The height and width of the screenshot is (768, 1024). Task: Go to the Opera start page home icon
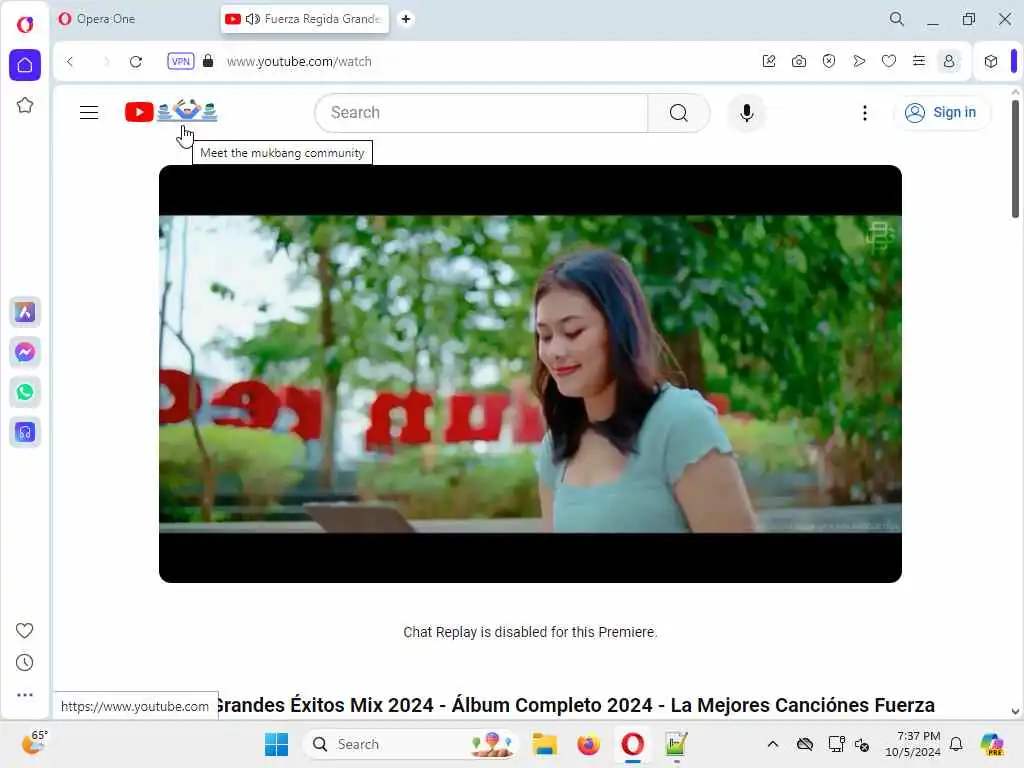click(25, 65)
